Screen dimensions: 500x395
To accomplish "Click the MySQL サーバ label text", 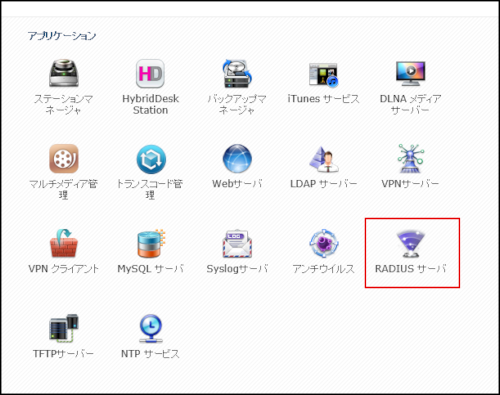I will 151,269.
